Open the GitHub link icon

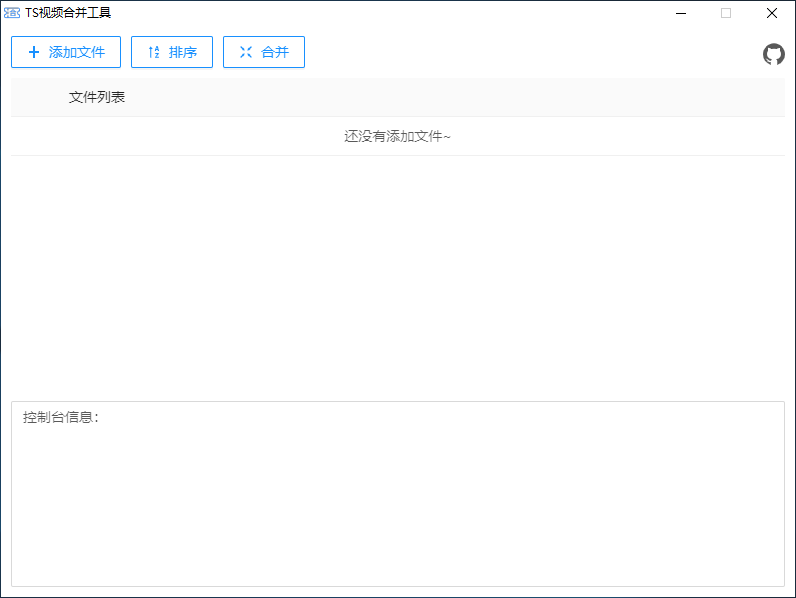pyautogui.click(x=774, y=54)
